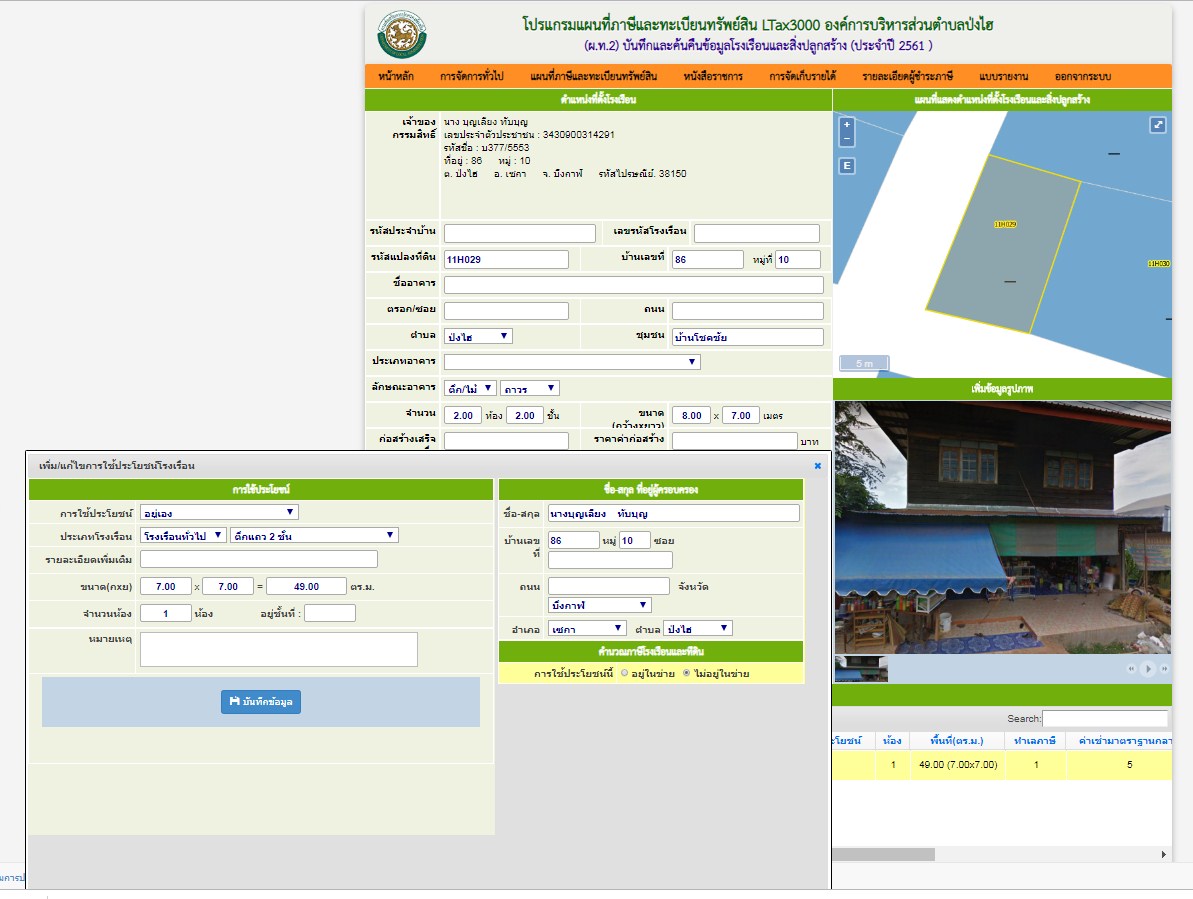The height and width of the screenshot is (899, 1193).
Task: Sort table by พื้นที่(ตร.ม.) column
Action: coord(957,741)
